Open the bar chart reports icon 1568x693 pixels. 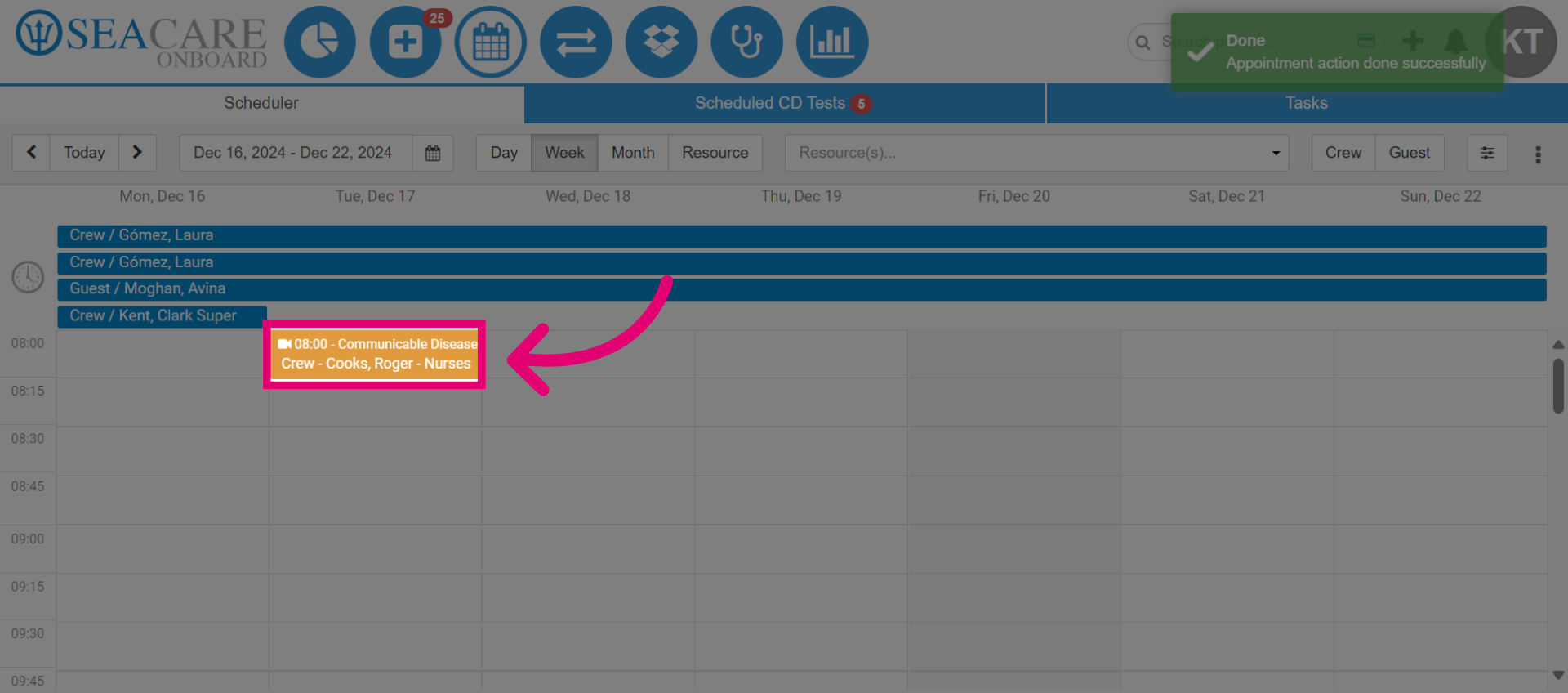click(x=832, y=42)
